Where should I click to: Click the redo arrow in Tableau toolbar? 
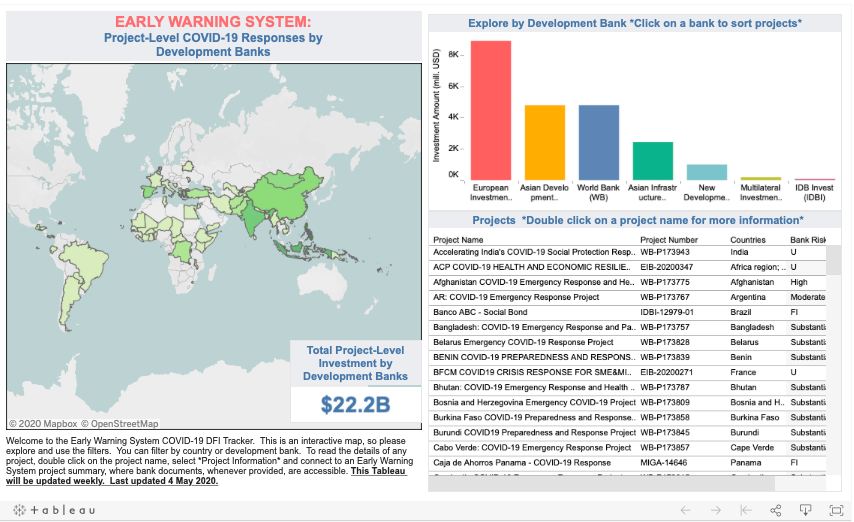pos(716,510)
